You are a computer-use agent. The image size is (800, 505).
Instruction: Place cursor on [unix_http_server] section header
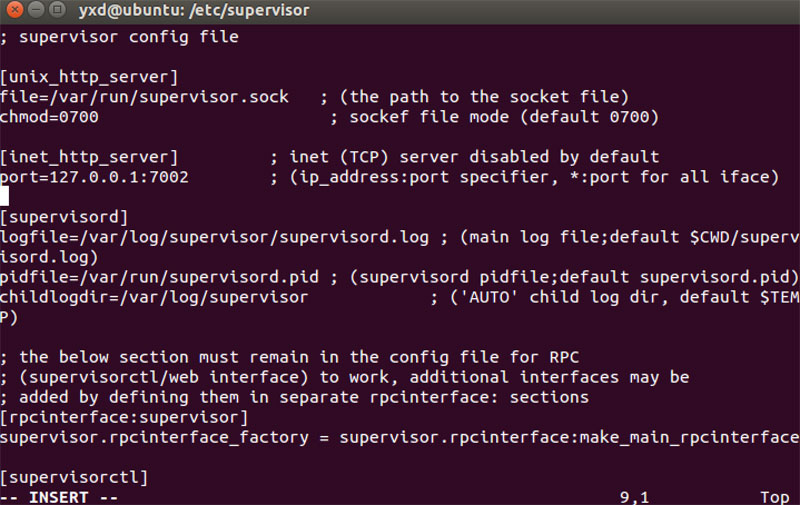[89, 77]
